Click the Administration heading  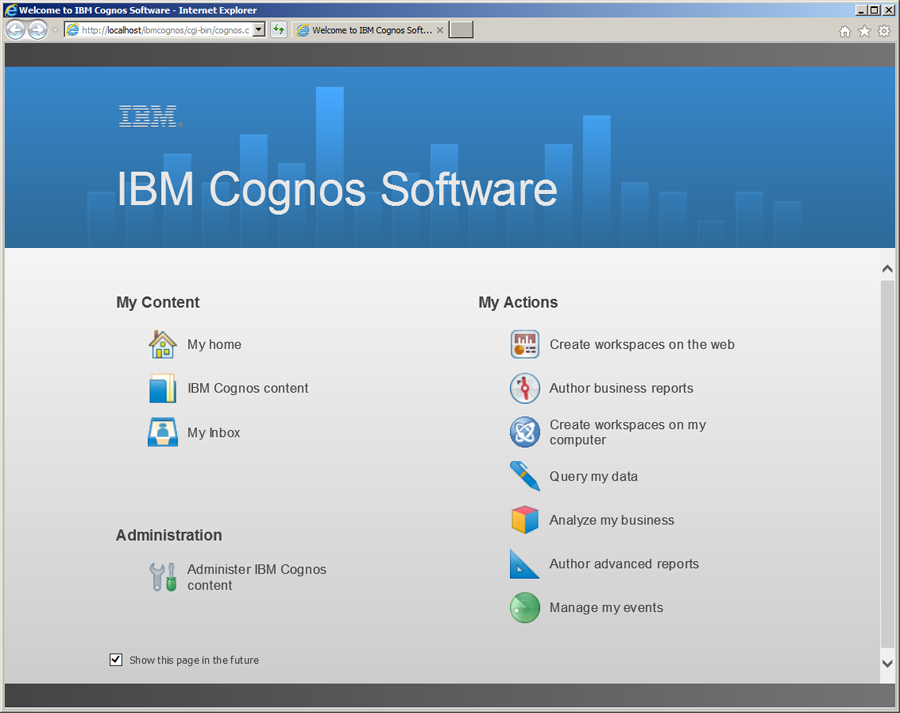click(x=169, y=535)
